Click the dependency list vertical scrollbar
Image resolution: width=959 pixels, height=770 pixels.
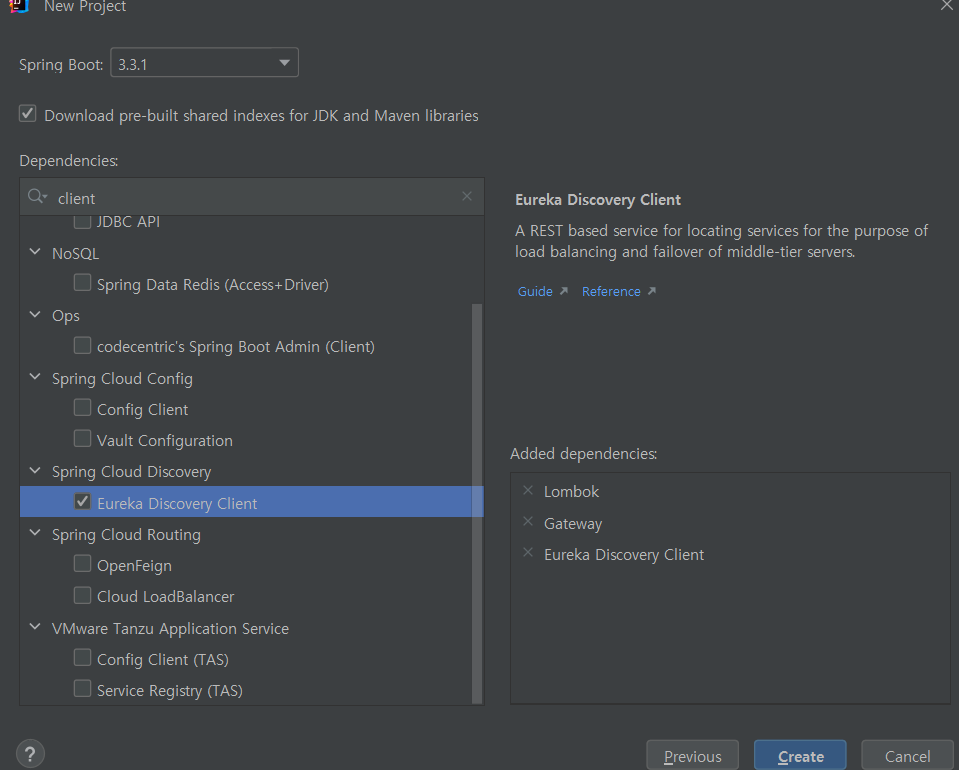(477, 503)
